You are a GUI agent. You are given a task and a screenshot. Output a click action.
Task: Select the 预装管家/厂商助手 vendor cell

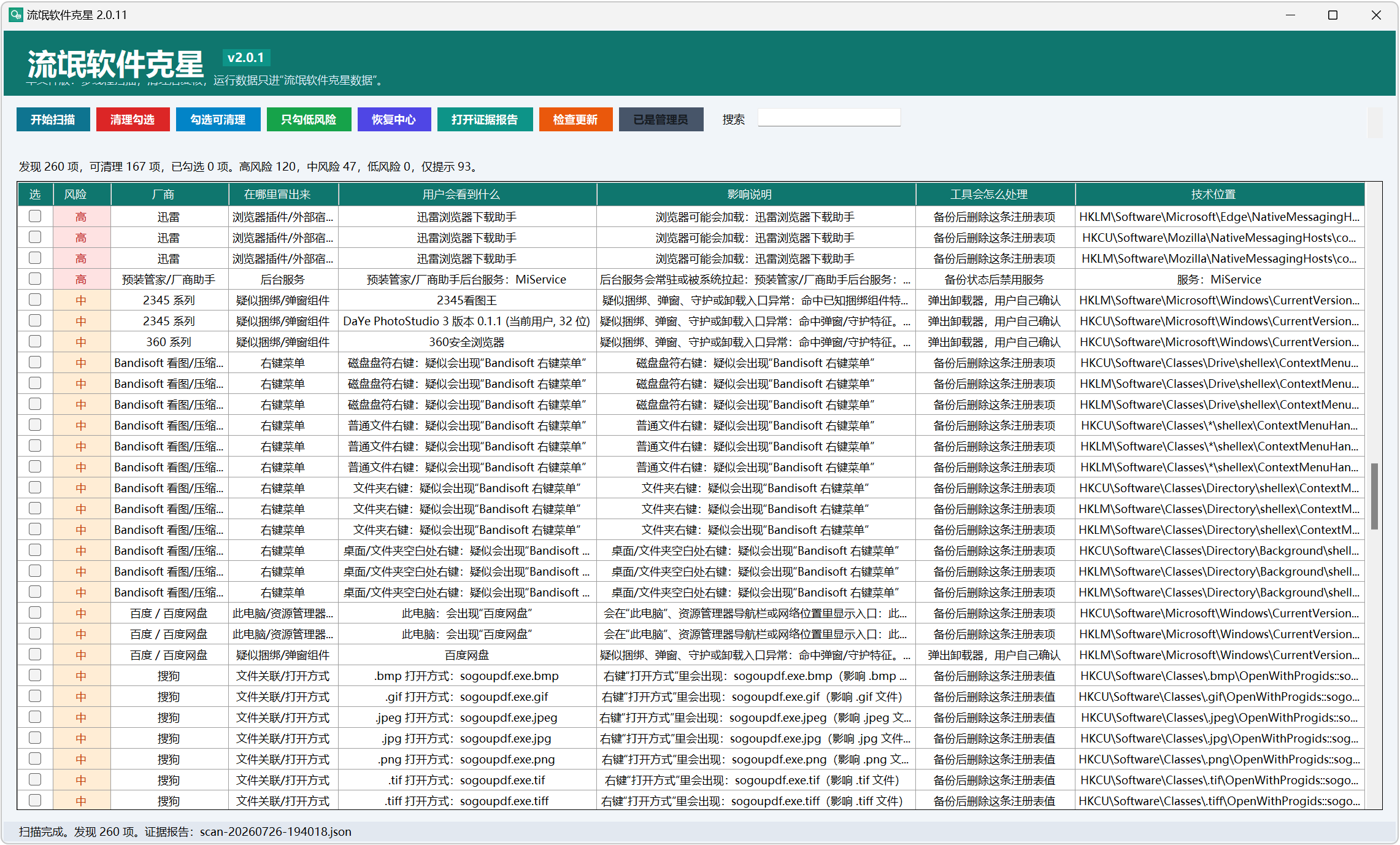click(x=169, y=279)
